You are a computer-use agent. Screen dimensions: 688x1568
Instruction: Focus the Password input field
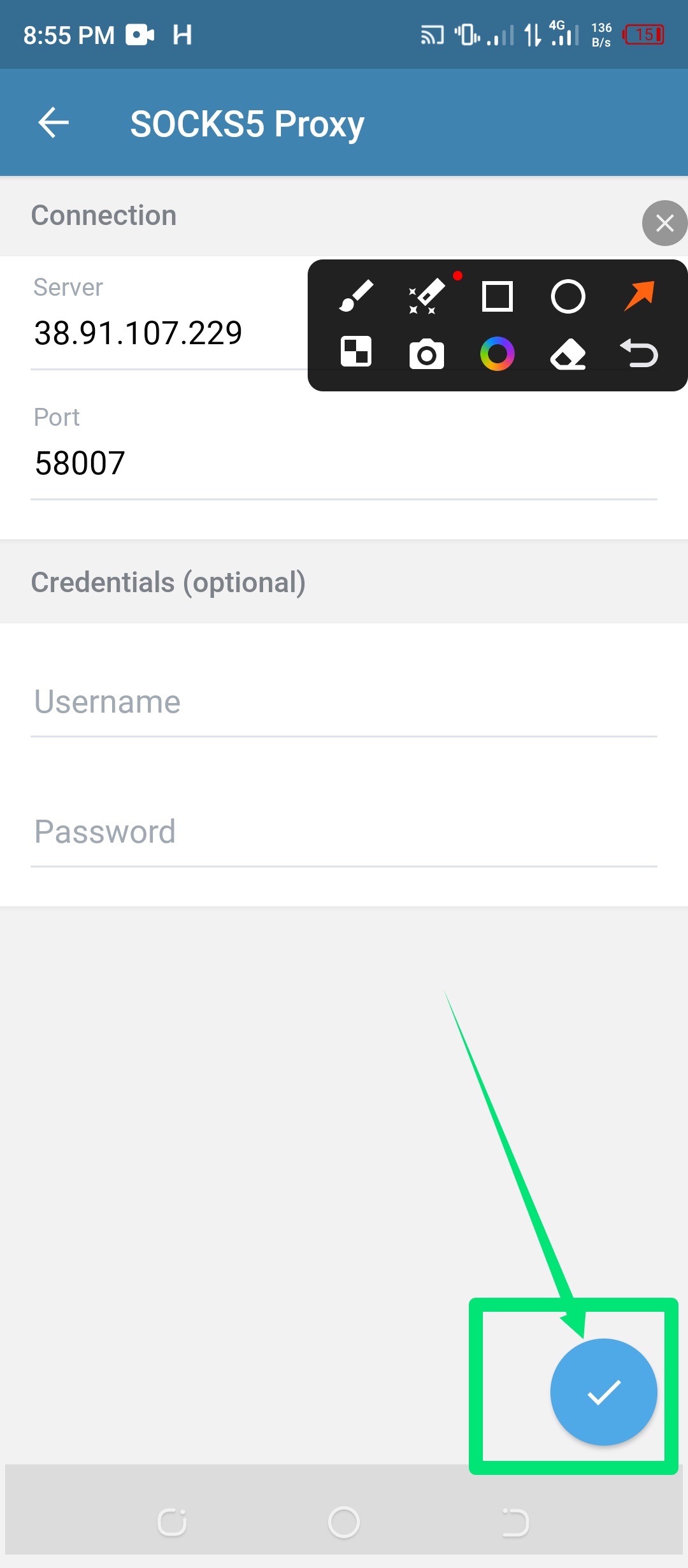pos(344,832)
